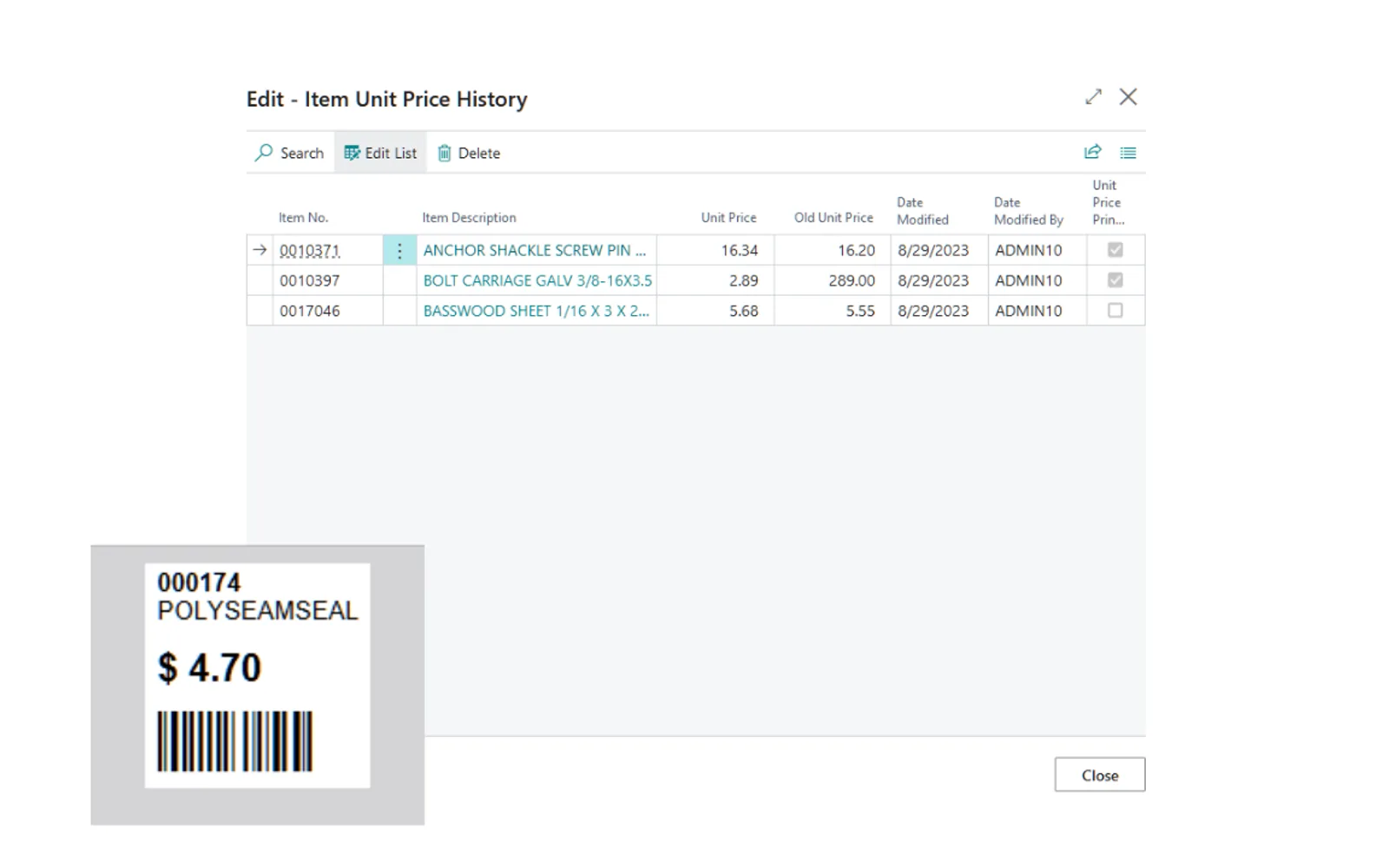Image resolution: width=1389 pixels, height=868 pixels.
Task: Select item number 0010397 cell
Action: coord(327,280)
